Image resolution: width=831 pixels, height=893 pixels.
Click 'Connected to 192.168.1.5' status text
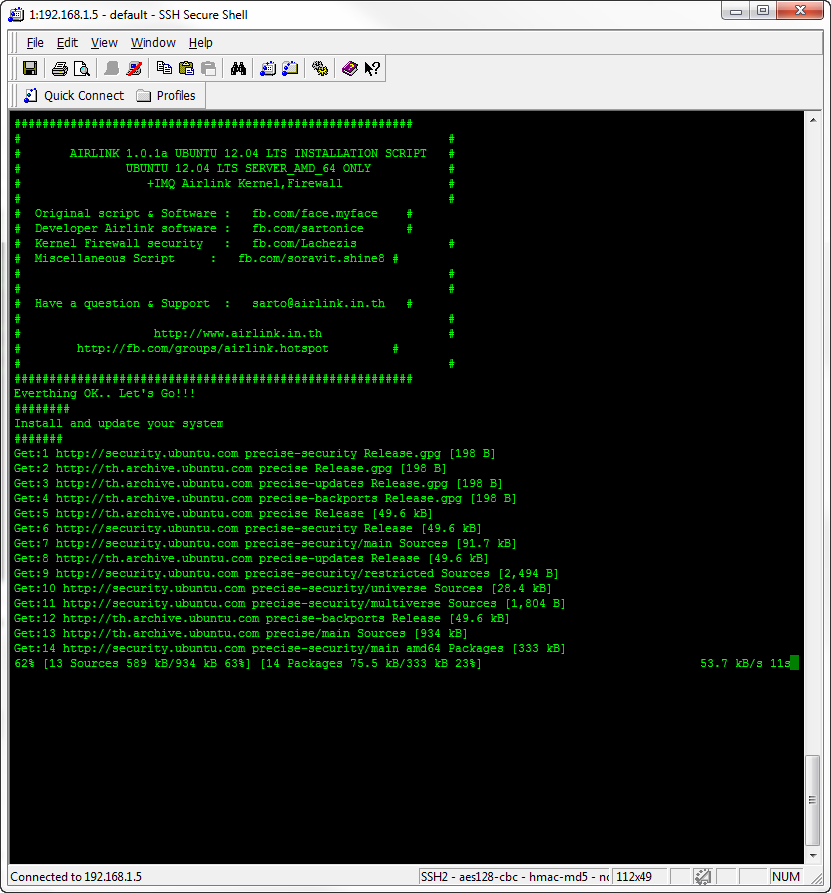tap(76, 877)
